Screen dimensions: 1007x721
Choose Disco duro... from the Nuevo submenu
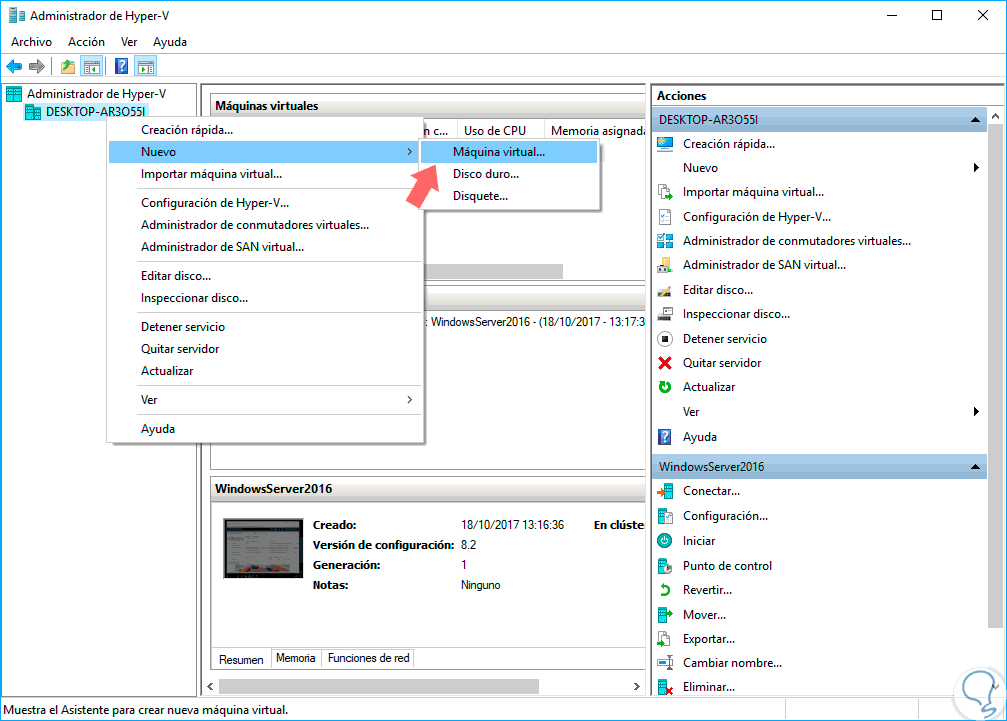click(509, 174)
